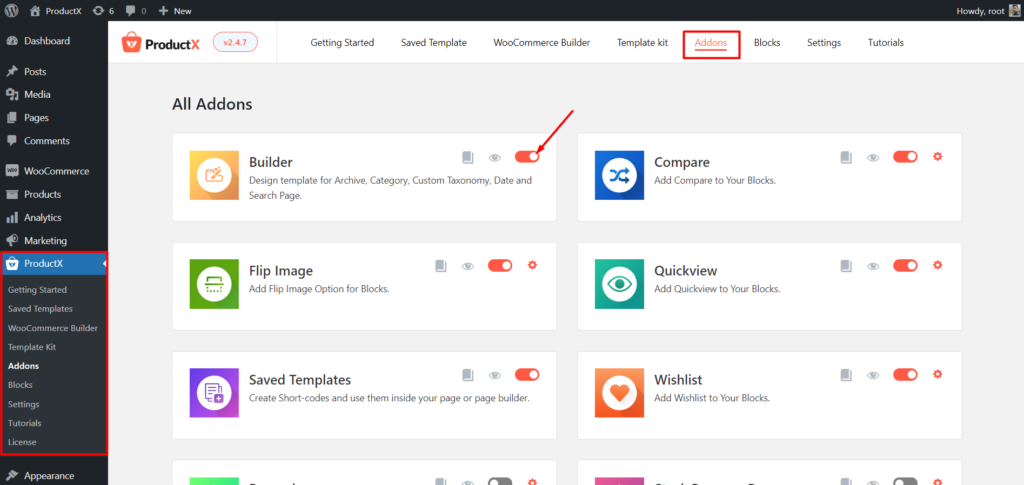Switch off the Quickview addon toggle
This screenshot has width=1024, height=485.
click(x=905, y=265)
